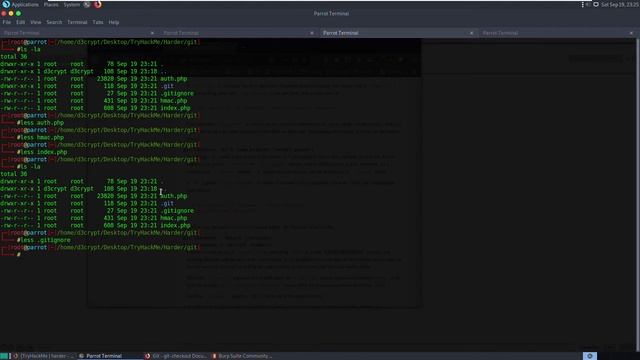Image resolution: width=640 pixels, height=360 pixels.
Task: Open the notification icon beside clock
Action: (596, 4)
